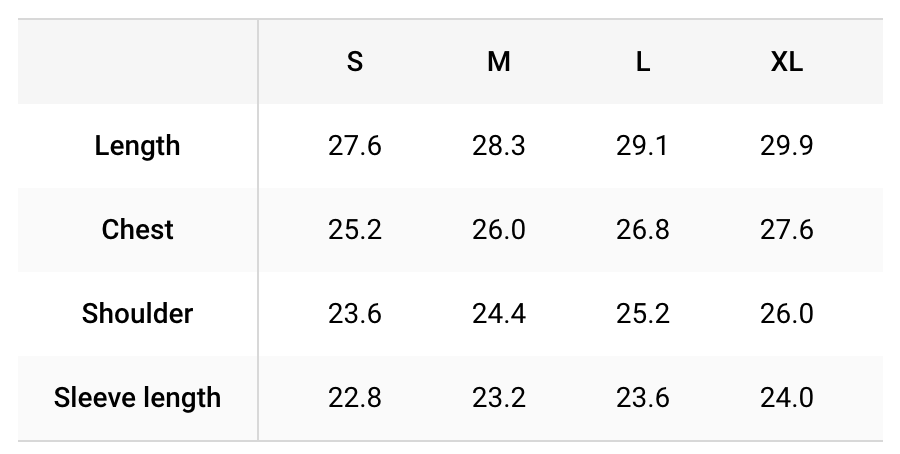900x454 pixels.
Task: Select the 26.0 Shoulder value for XL
Action: [786, 314]
